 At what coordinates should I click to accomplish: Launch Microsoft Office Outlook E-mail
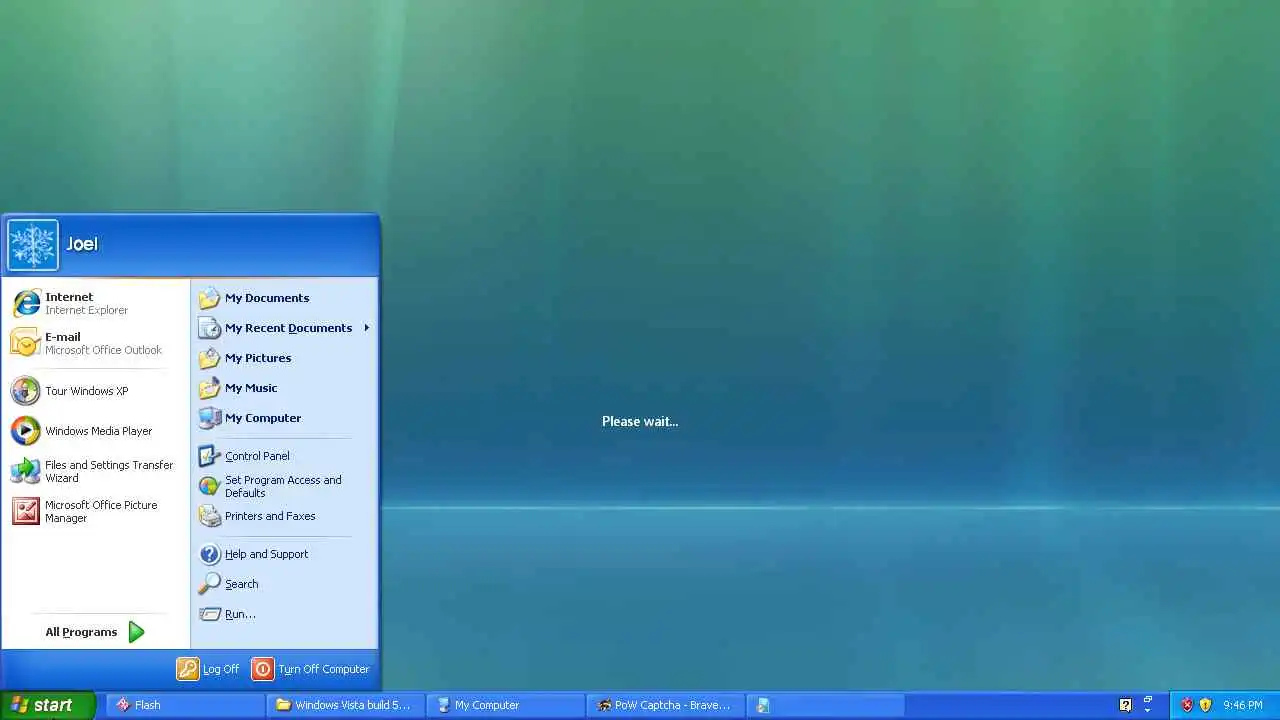[x=96, y=343]
